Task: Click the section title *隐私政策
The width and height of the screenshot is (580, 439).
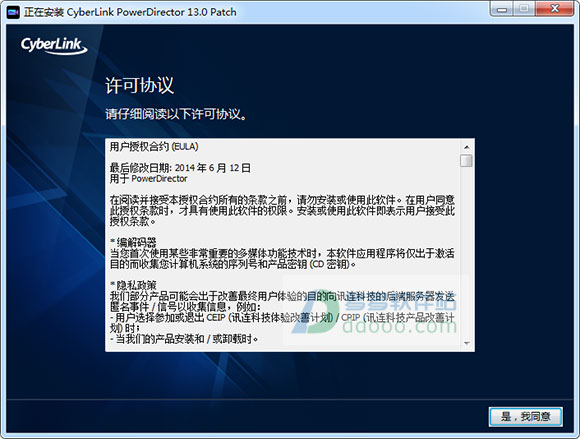Action: tap(133, 285)
